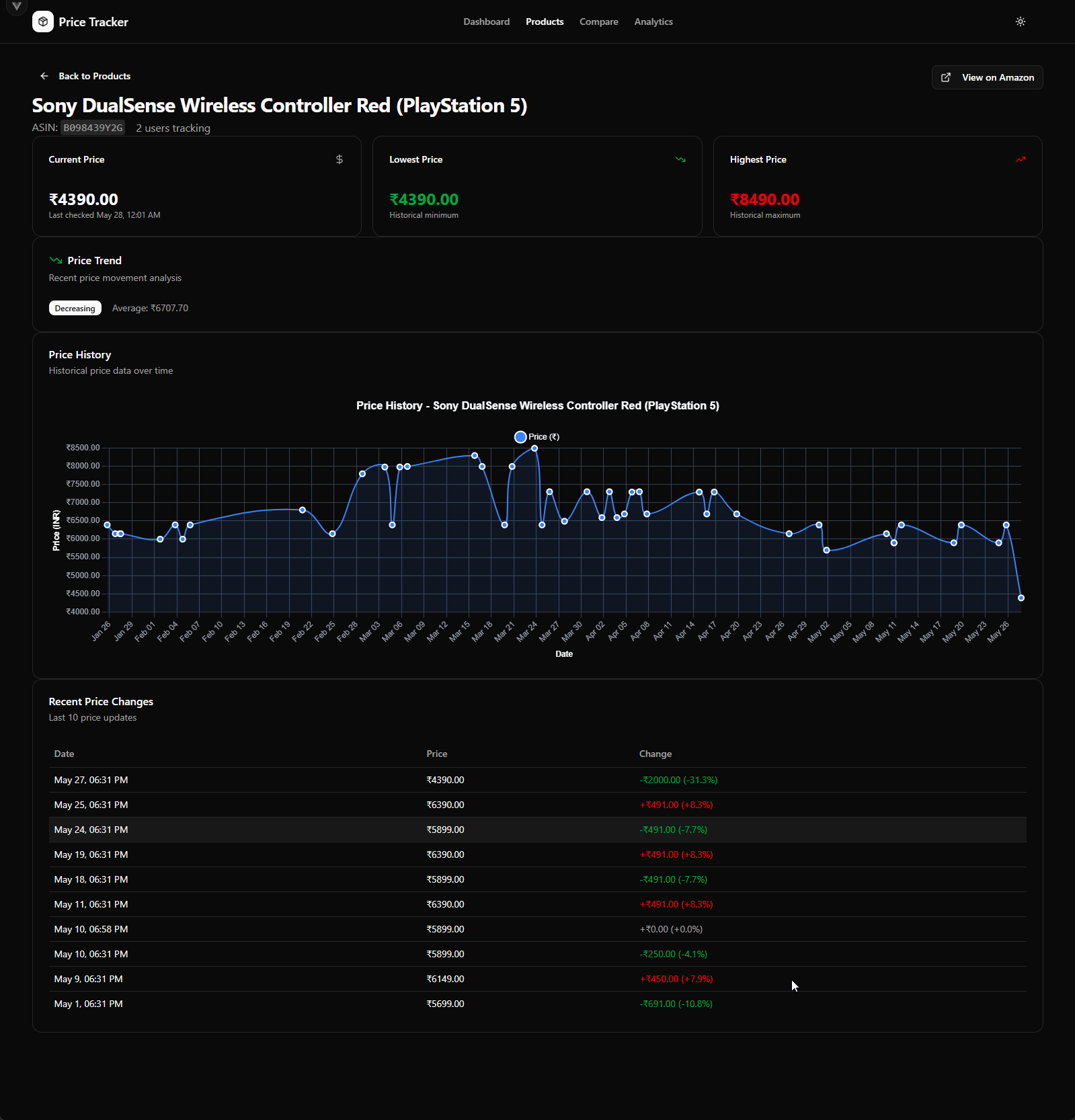Select the May 27, 06:31 PM row date
Viewport: 1075px width, 1120px height.
click(91, 780)
